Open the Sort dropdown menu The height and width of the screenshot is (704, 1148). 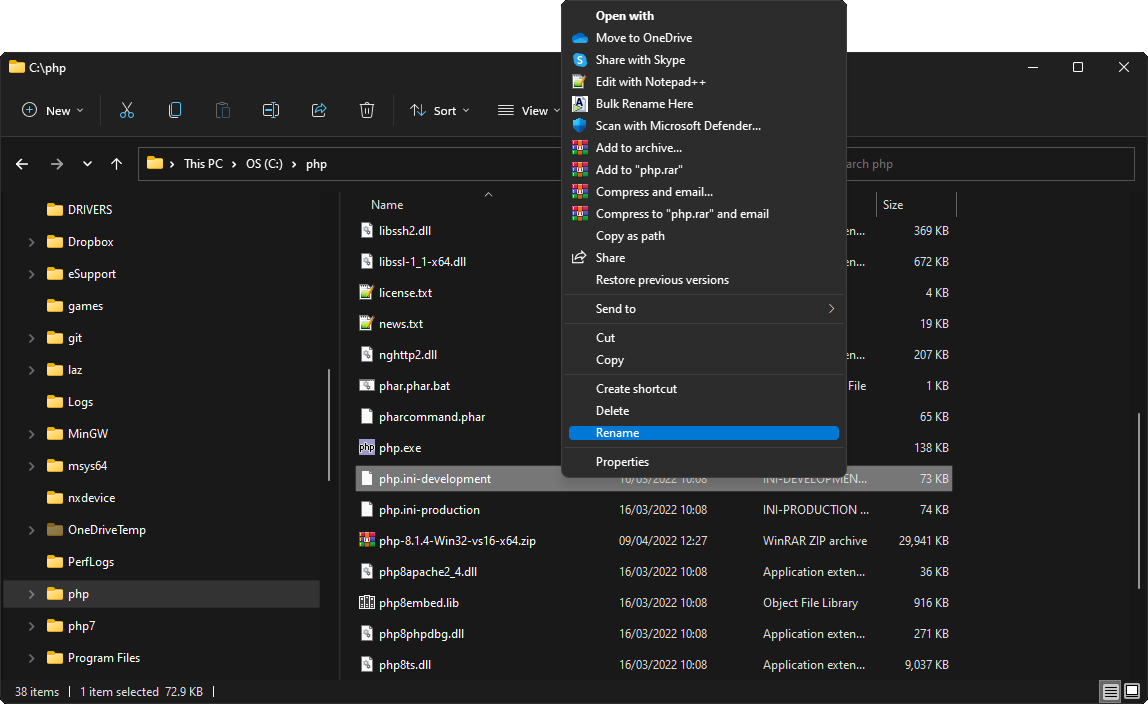click(x=439, y=111)
